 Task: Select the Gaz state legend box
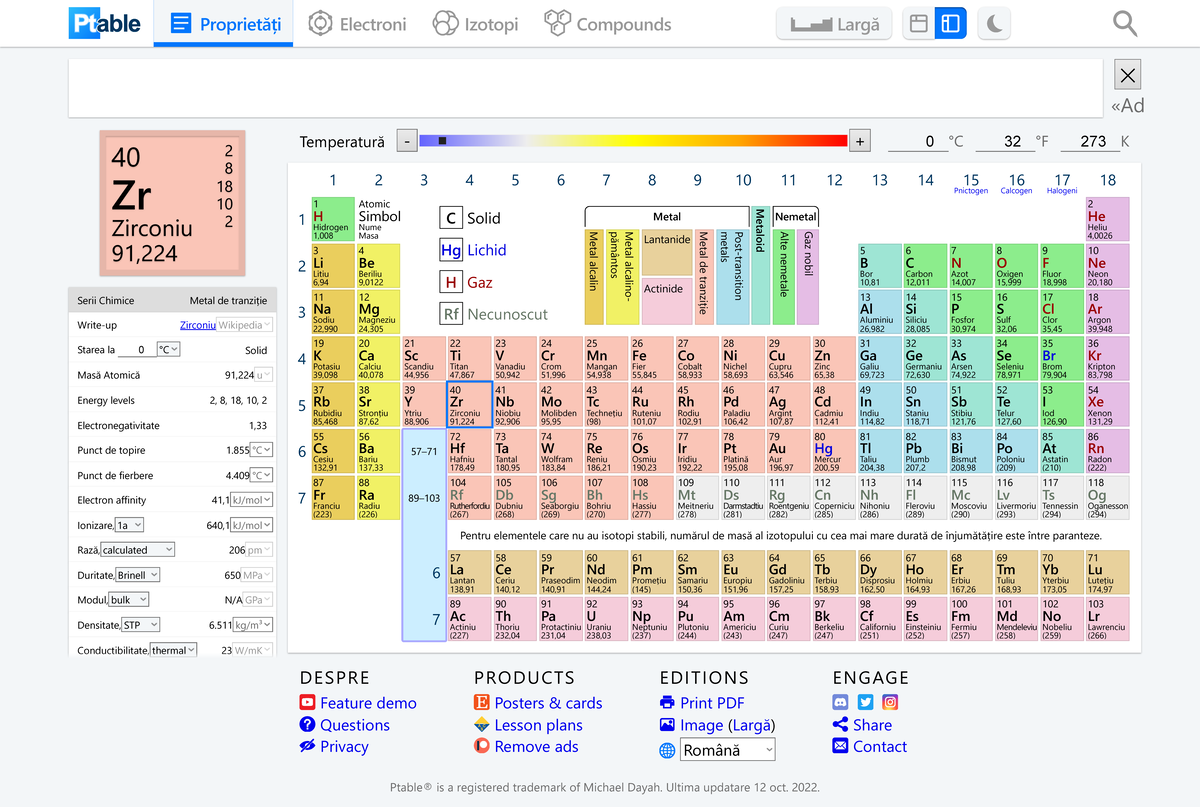pyautogui.click(x=451, y=282)
